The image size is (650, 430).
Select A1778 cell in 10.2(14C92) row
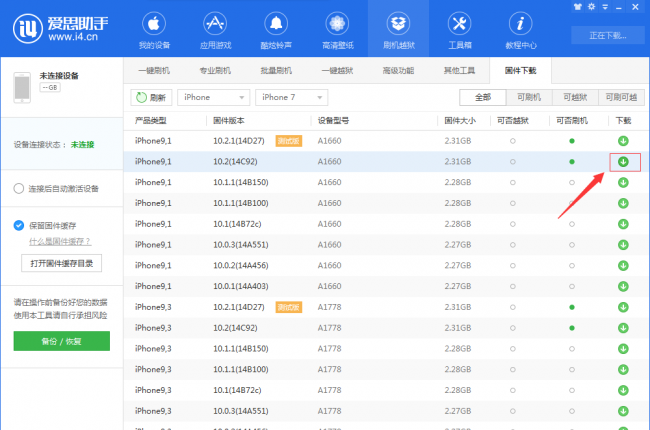coord(329,328)
